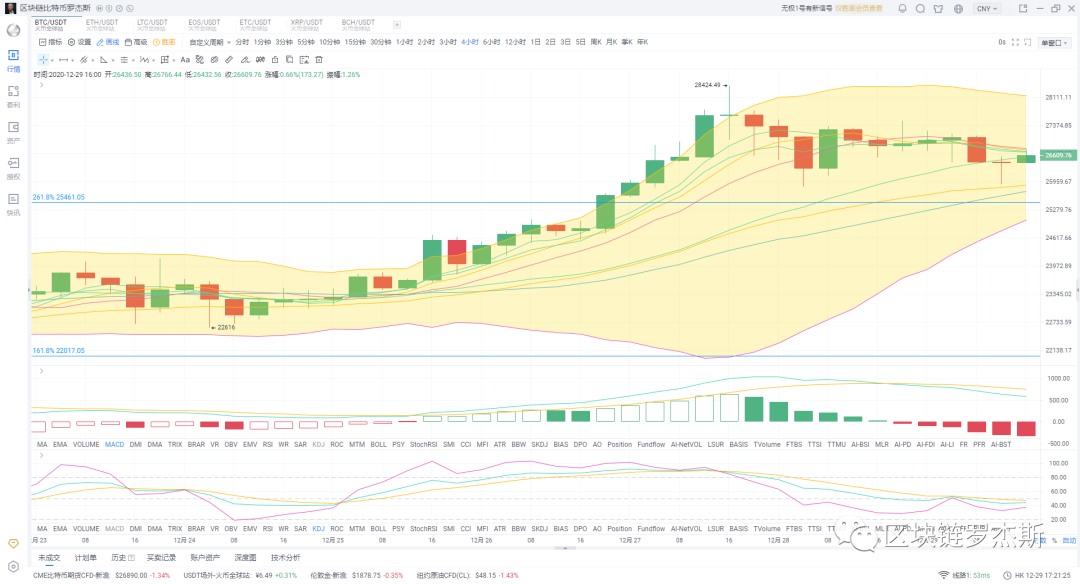This screenshot has height=584, width=1080.
Task: Click the search magnifier icon in title bar
Action: click(920, 9)
